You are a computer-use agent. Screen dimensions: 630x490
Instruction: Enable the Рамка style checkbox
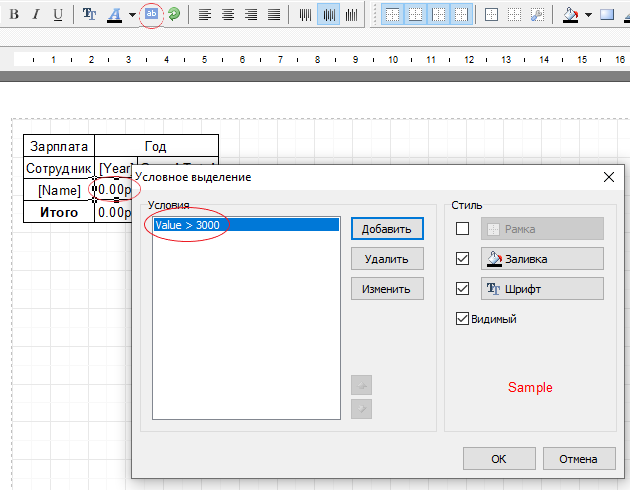point(462,229)
